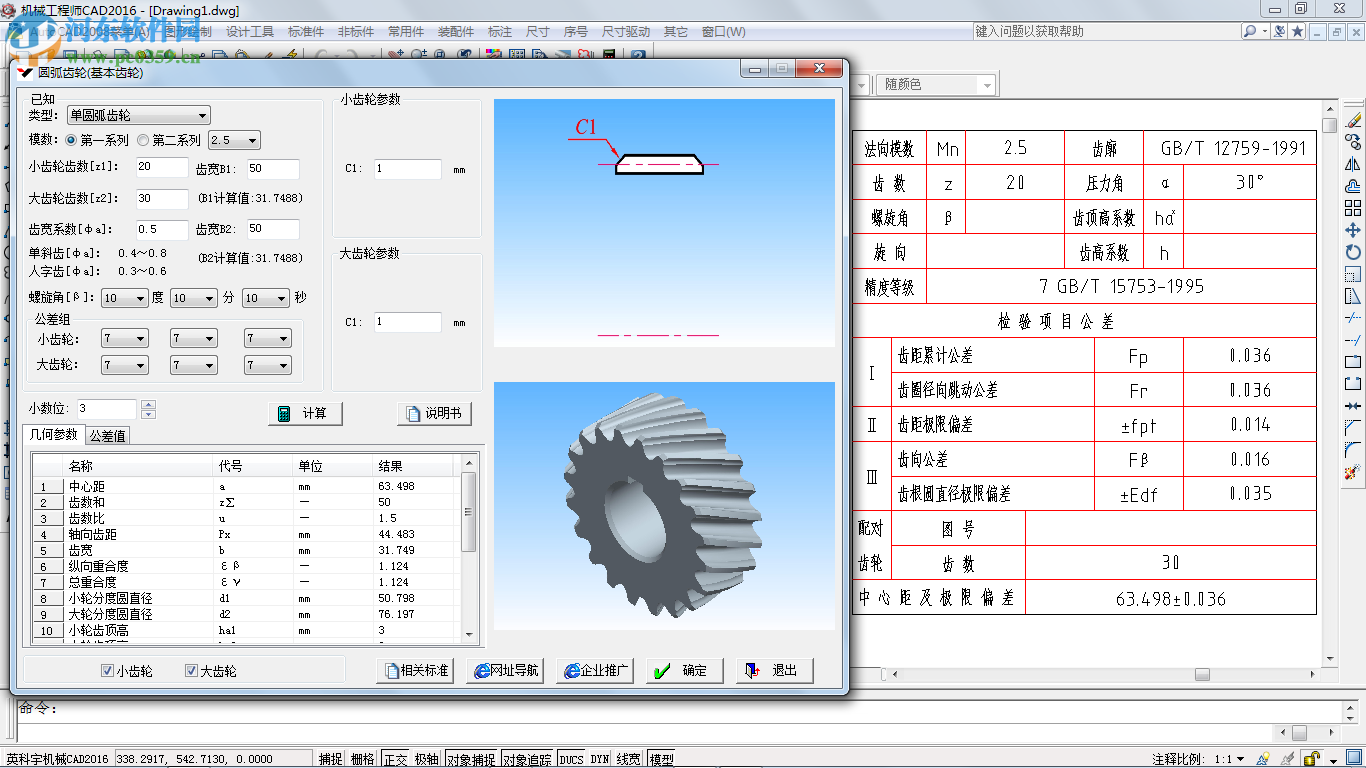
Task: Click the help search magnifier icon
Action: pos(1250,32)
